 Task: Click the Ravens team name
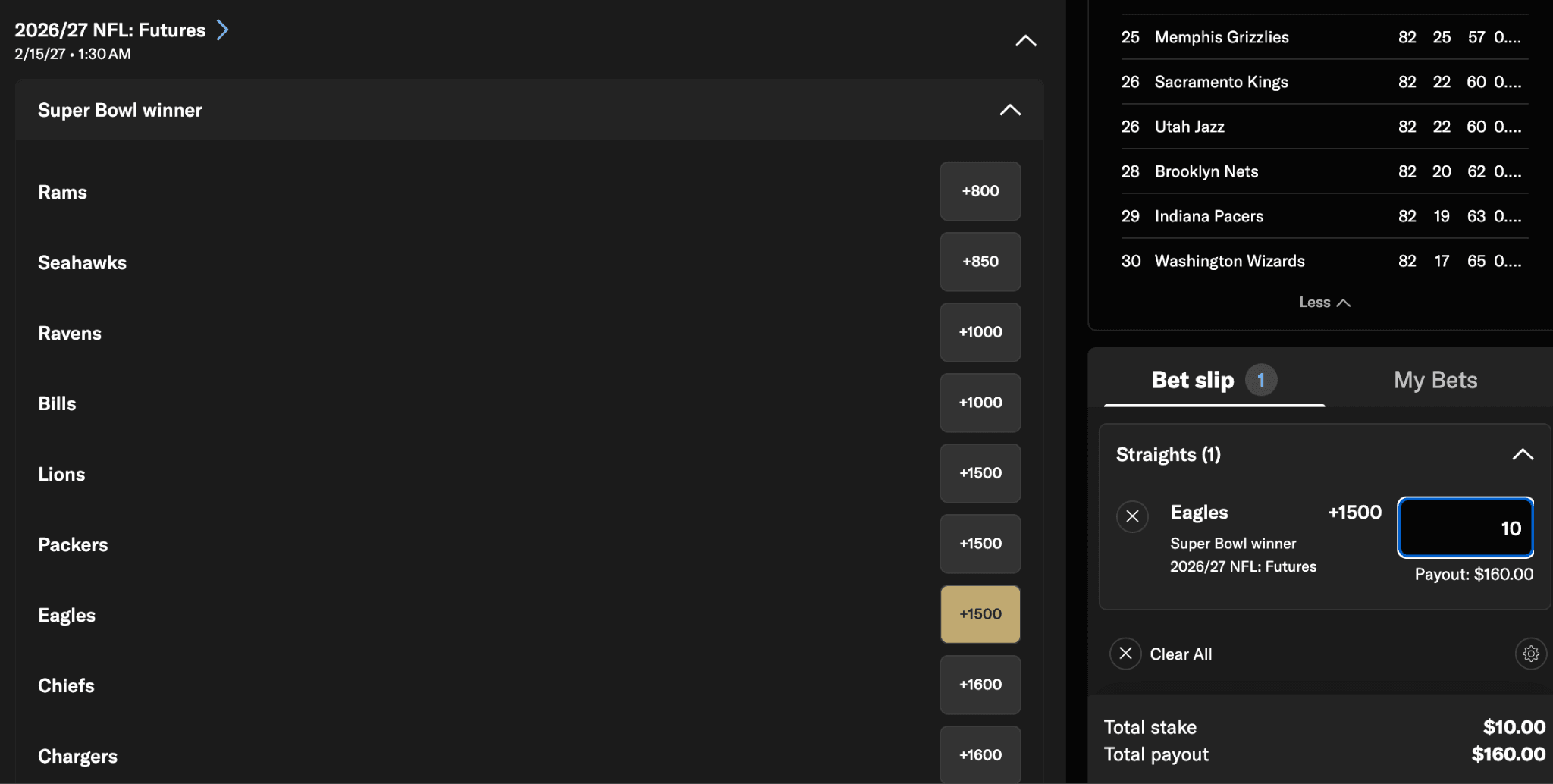[70, 333]
